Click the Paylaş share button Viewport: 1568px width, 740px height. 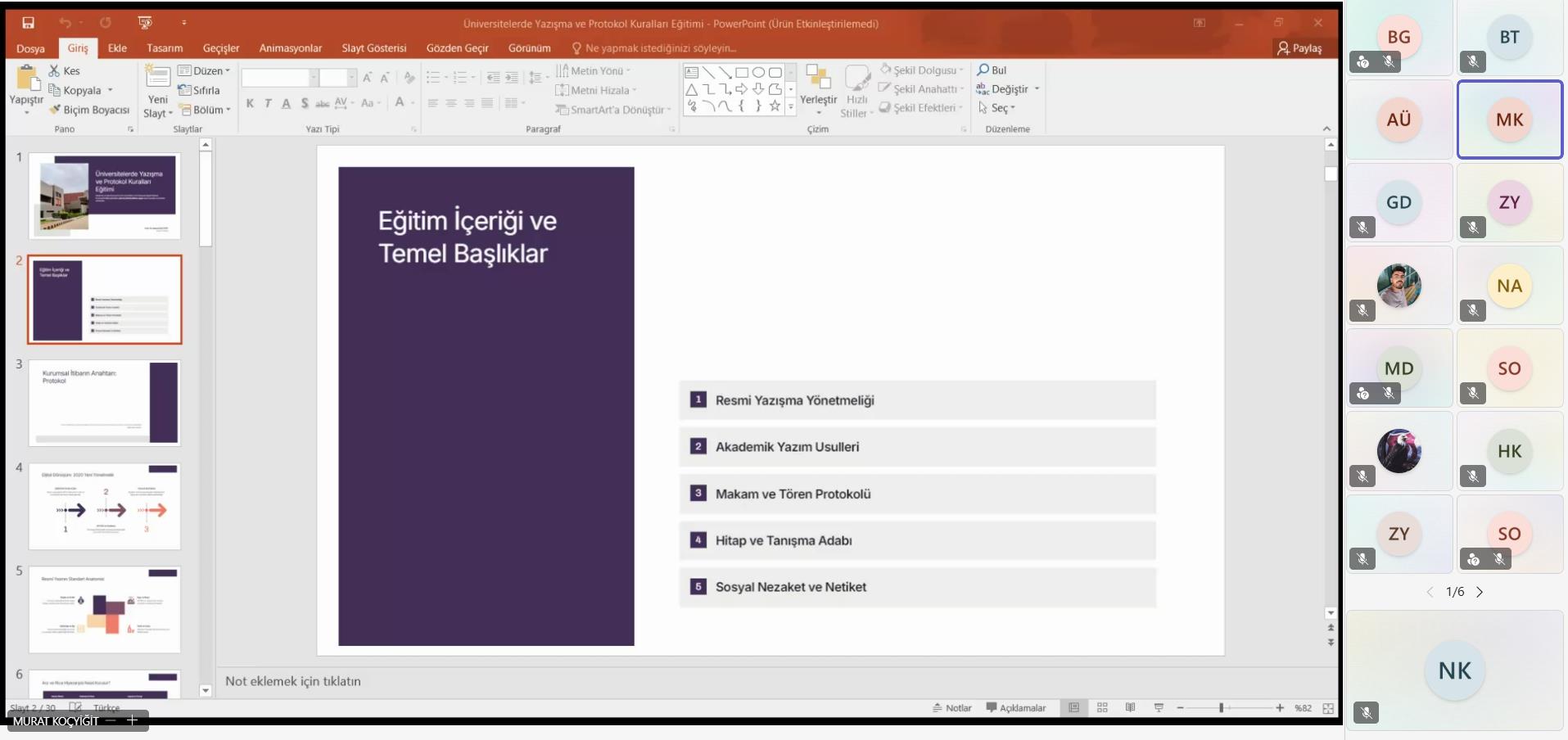[x=1299, y=48]
